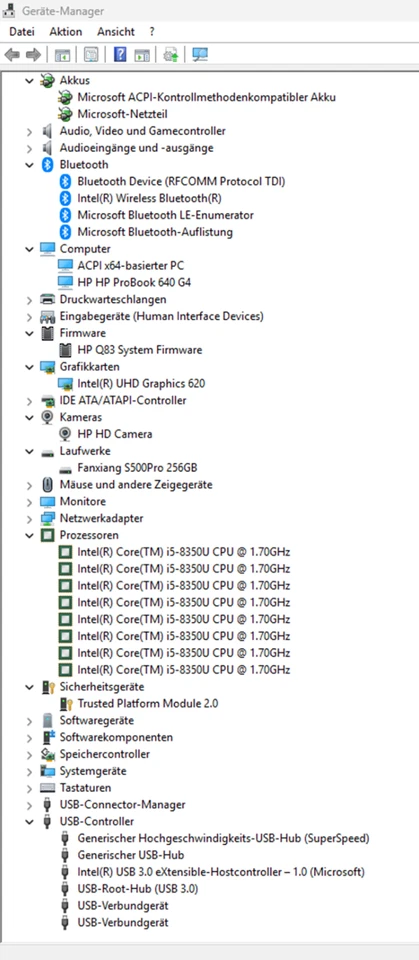Expand the Systemgeräte category

29,771
